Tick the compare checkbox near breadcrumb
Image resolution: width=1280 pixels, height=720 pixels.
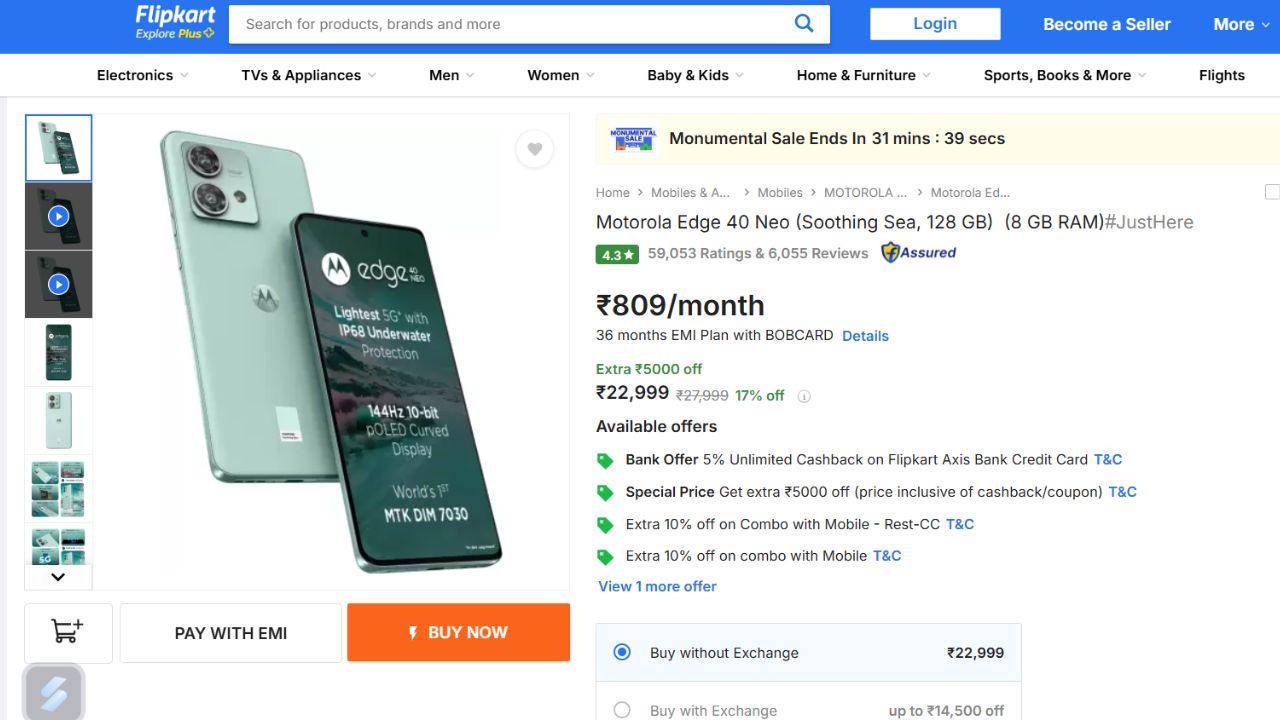point(1272,192)
